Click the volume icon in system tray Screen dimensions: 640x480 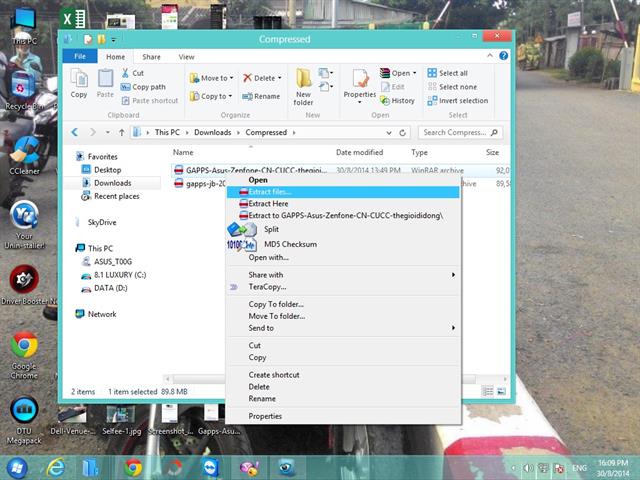tap(528, 468)
